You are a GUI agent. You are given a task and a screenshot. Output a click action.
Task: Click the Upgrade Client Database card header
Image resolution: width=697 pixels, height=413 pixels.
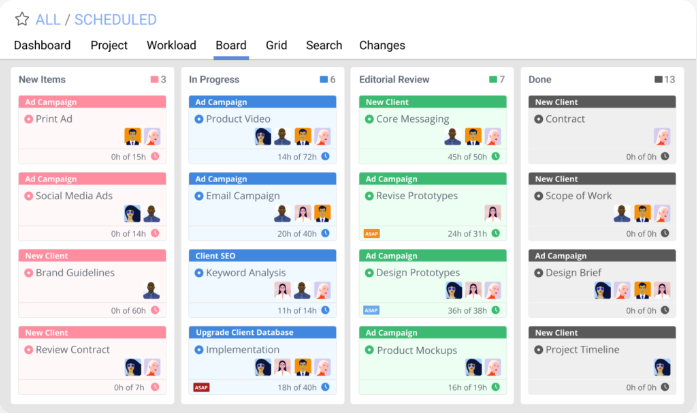pos(262,333)
